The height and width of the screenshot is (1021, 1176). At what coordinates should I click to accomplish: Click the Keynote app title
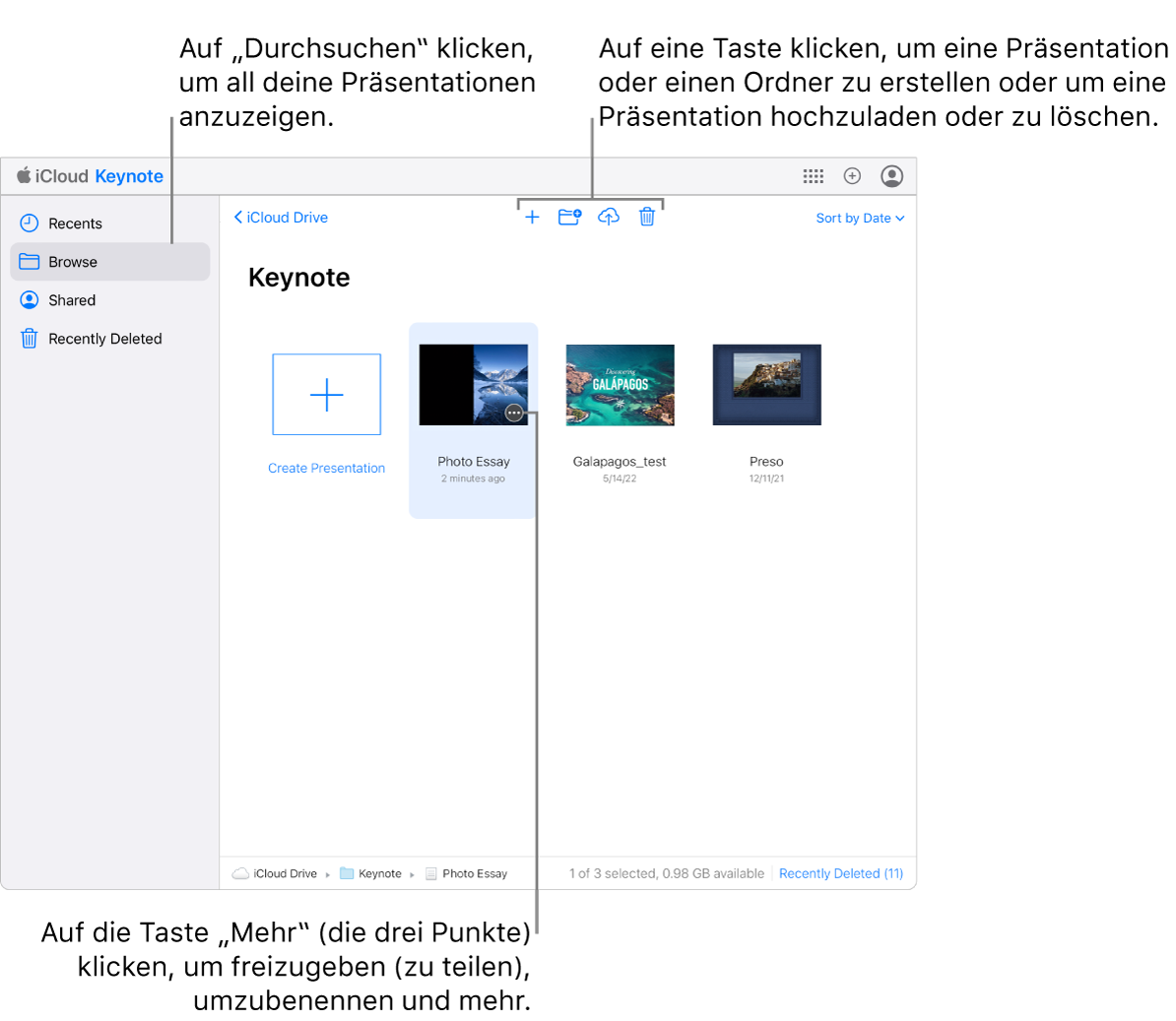point(129,176)
